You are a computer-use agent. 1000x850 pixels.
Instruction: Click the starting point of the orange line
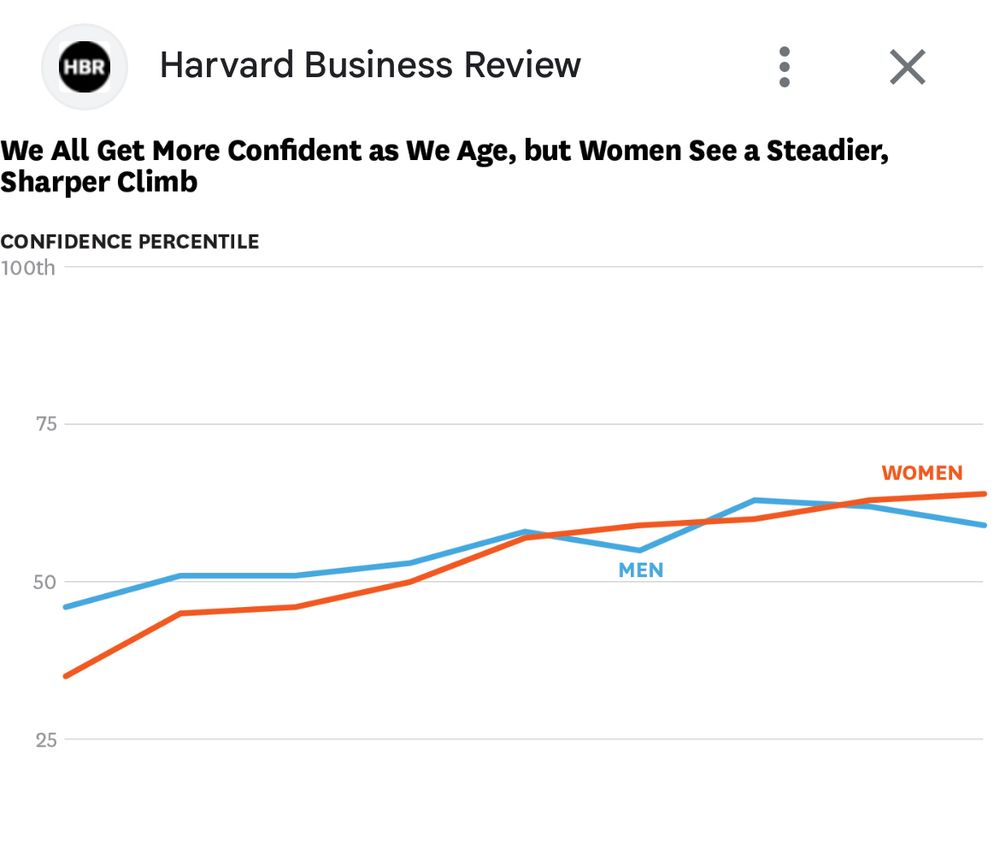(x=66, y=676)
